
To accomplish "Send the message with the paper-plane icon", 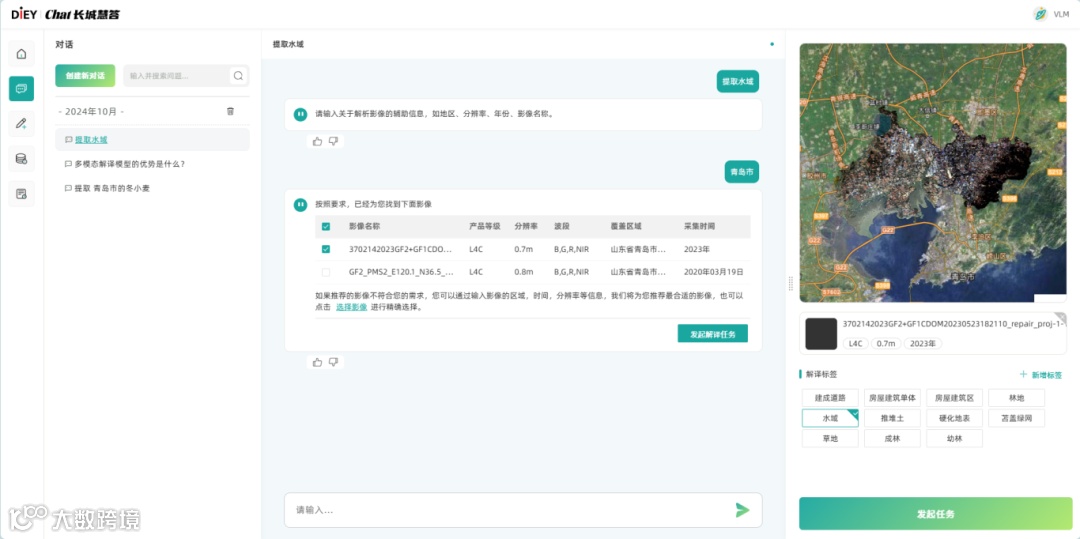I will click(742, 510).
